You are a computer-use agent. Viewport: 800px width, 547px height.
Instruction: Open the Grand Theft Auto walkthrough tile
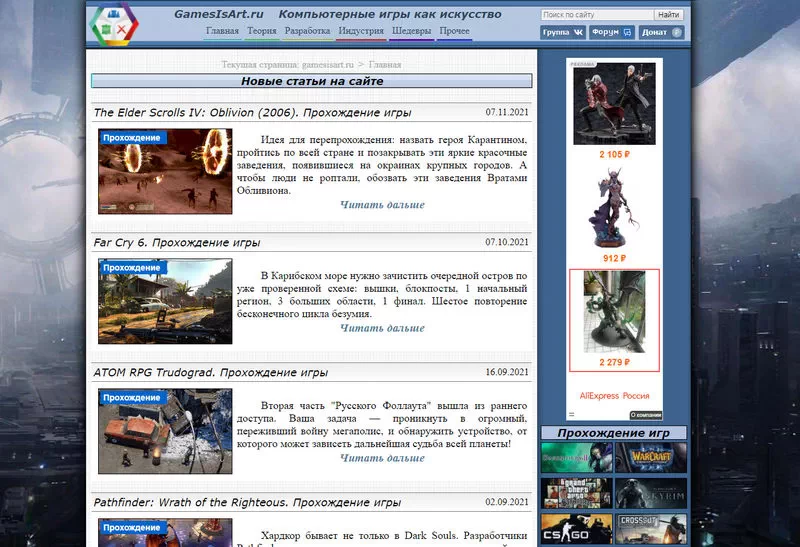pyautogui.click(x=577, y=493)
